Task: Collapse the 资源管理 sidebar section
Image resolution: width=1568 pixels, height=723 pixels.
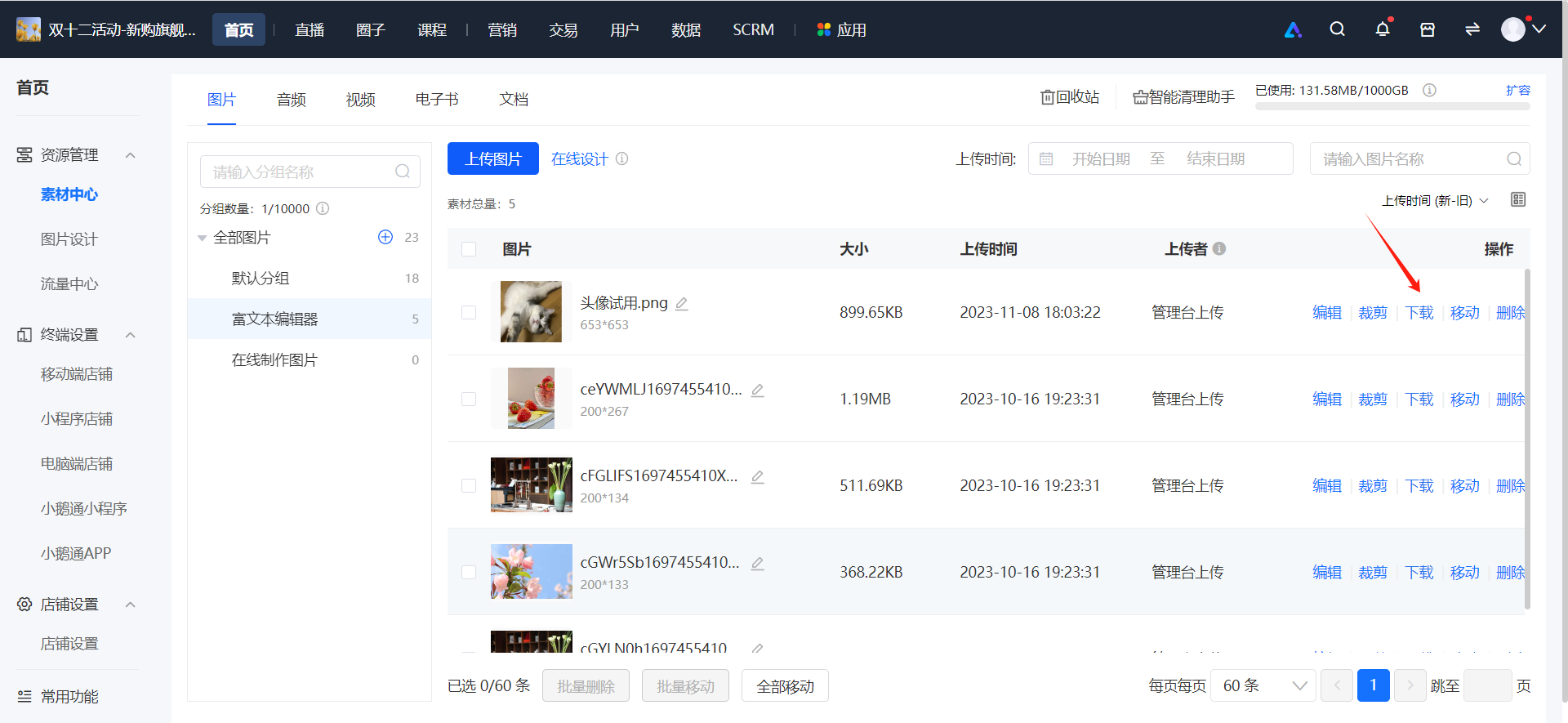Action: pos(130,155)
